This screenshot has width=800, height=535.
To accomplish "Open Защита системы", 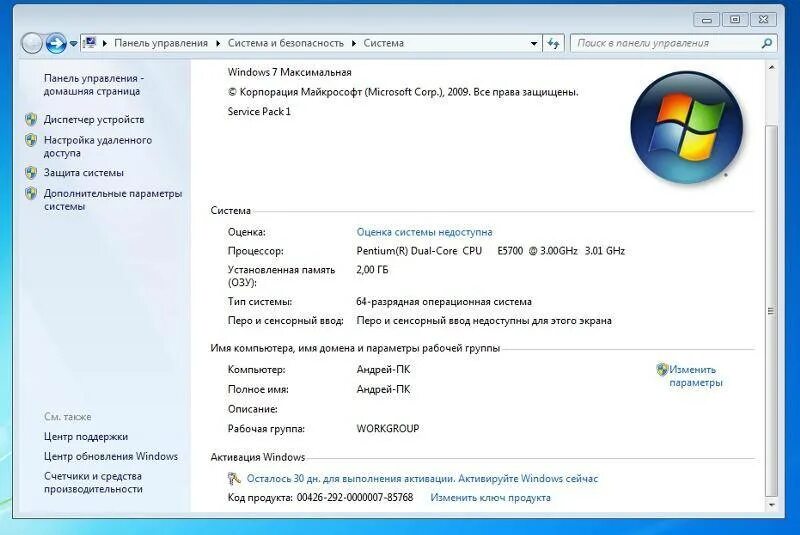I will [x=84, y=173].
